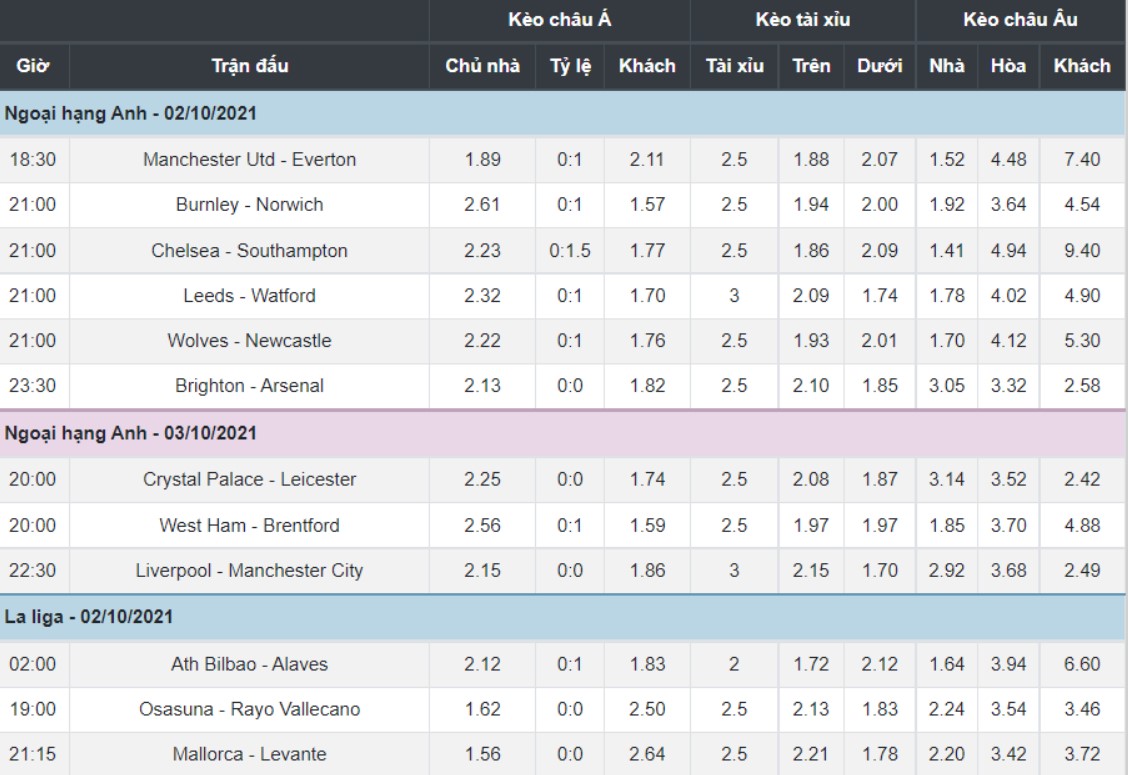Select the Burnley - Norwich match row
Image resolution: width=1128 pixels, height=775 pixels.
pos(563,205)
